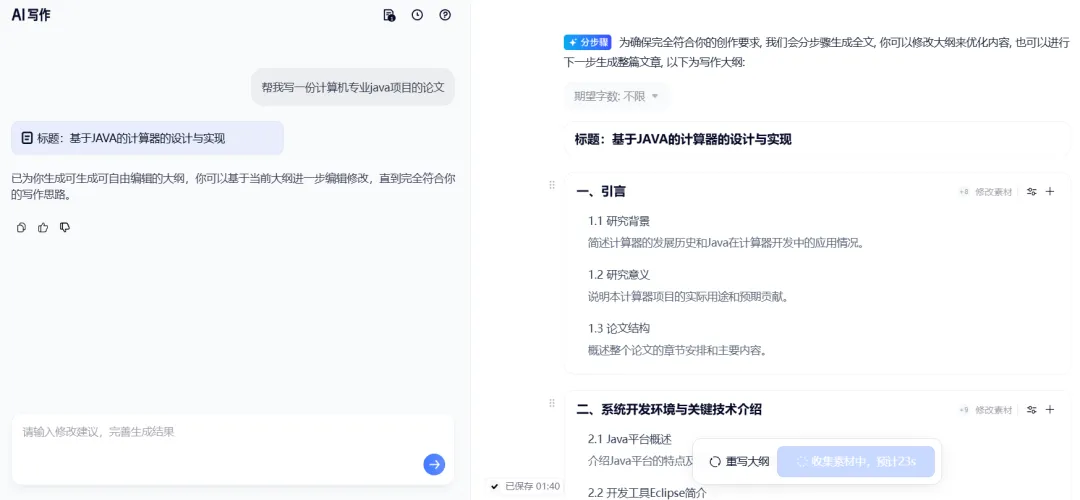Give a thumbs down to the response

pos(65,227)
